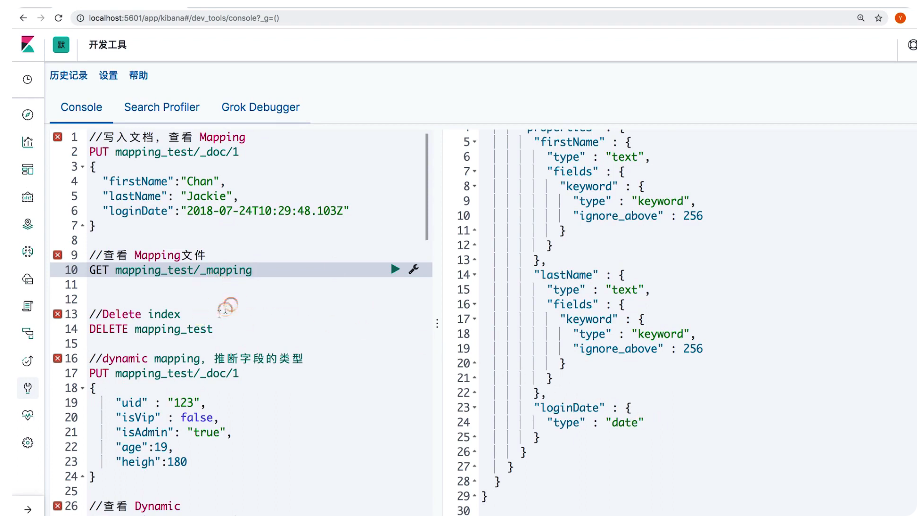Open 设置 (Settings) link
The height and width of the screenshot is (516, 922).
pyautogui.click(x=108, y=76)
